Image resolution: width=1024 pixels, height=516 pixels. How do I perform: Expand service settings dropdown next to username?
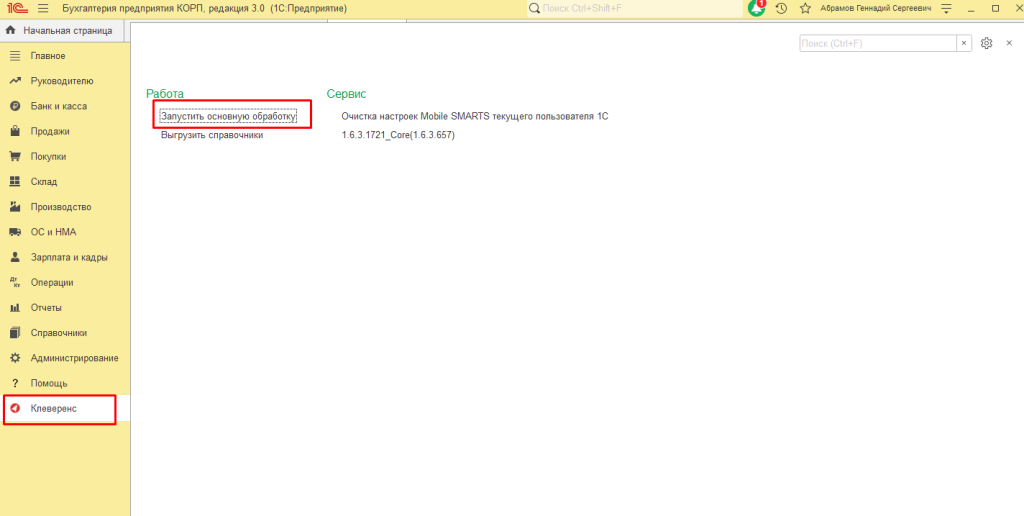pos(946,8)
